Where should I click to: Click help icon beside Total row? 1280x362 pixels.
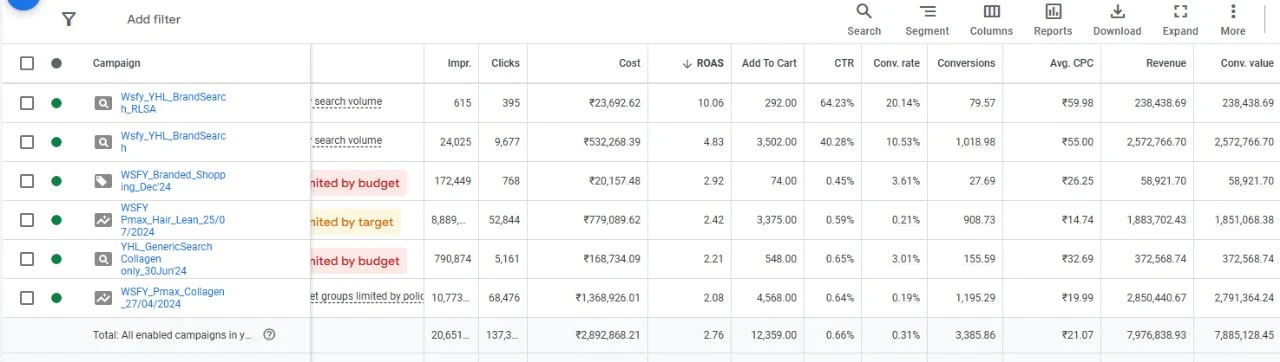pos(269,335)
